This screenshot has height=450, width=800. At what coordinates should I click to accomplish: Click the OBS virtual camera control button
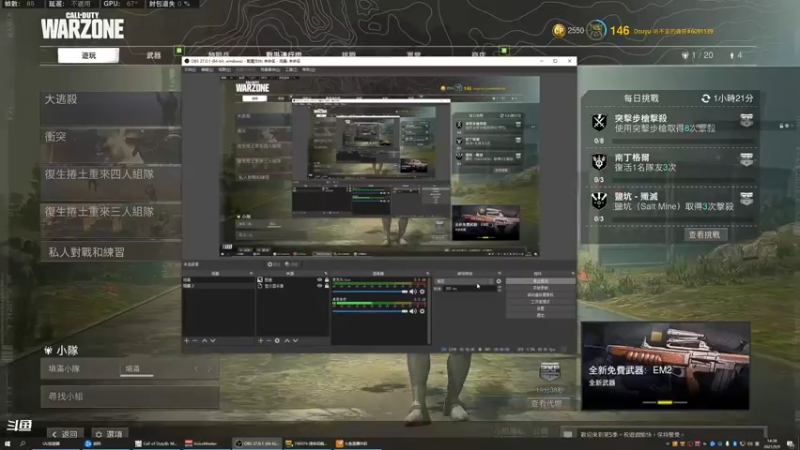(540, 295)
